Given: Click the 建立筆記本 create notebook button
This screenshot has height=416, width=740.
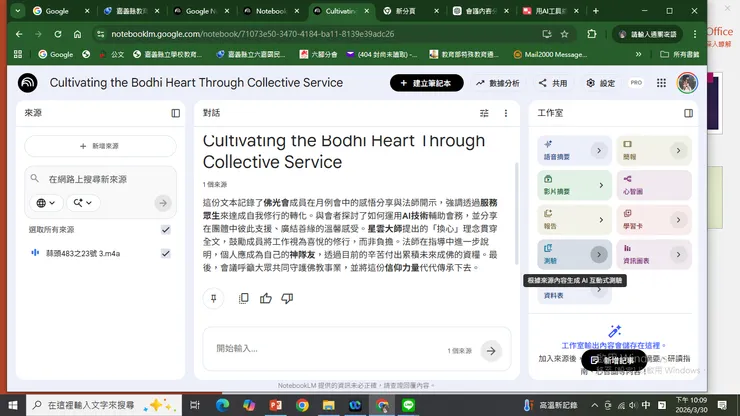Looking at the screenshot, I should point(427,83).
